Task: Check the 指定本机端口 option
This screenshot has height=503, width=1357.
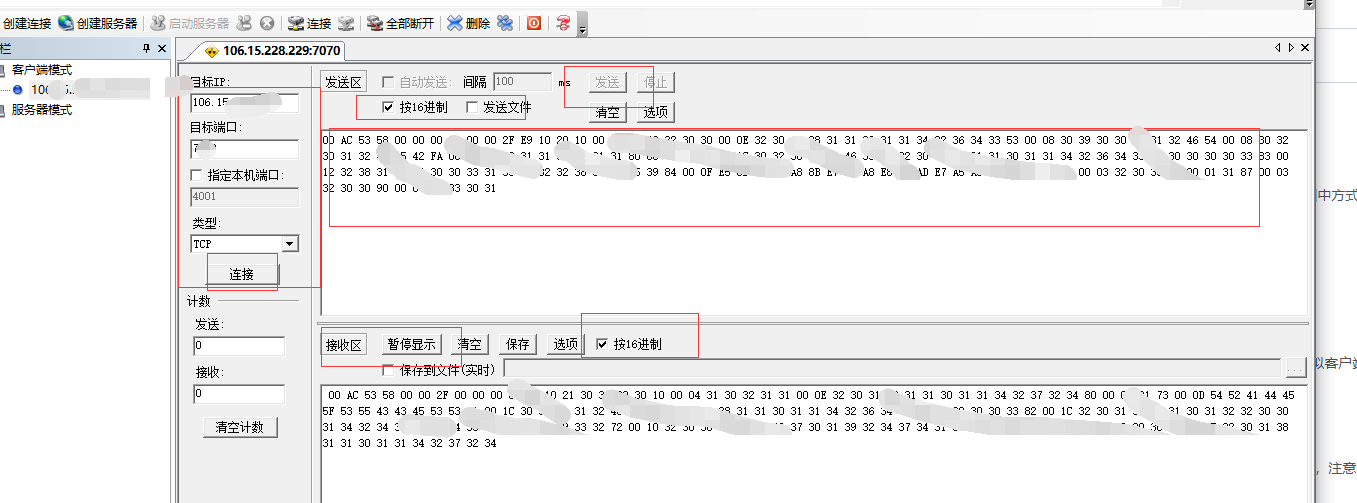Action: click(197, 176)
